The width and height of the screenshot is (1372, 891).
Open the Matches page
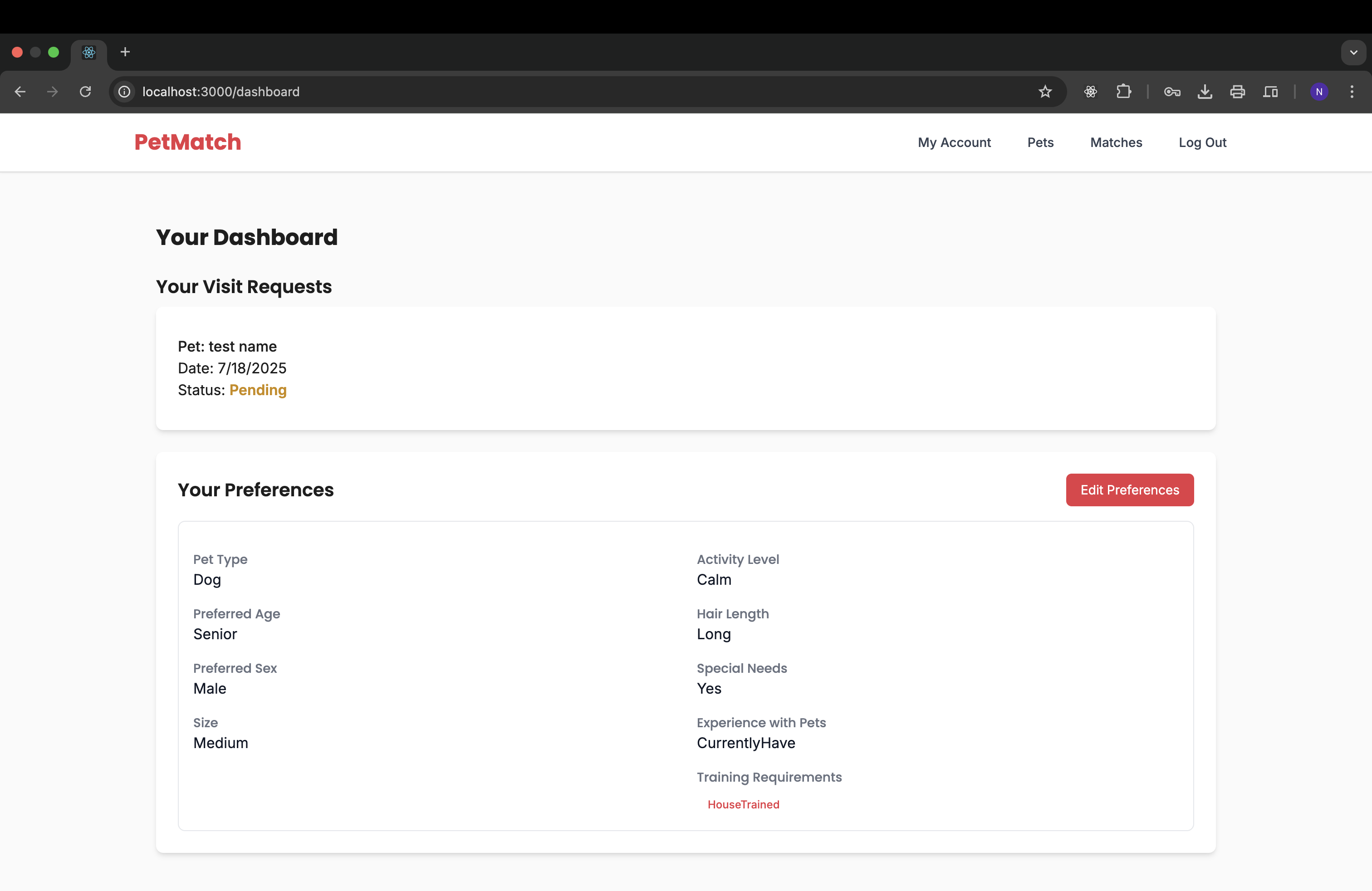(x=1116, y=142)
